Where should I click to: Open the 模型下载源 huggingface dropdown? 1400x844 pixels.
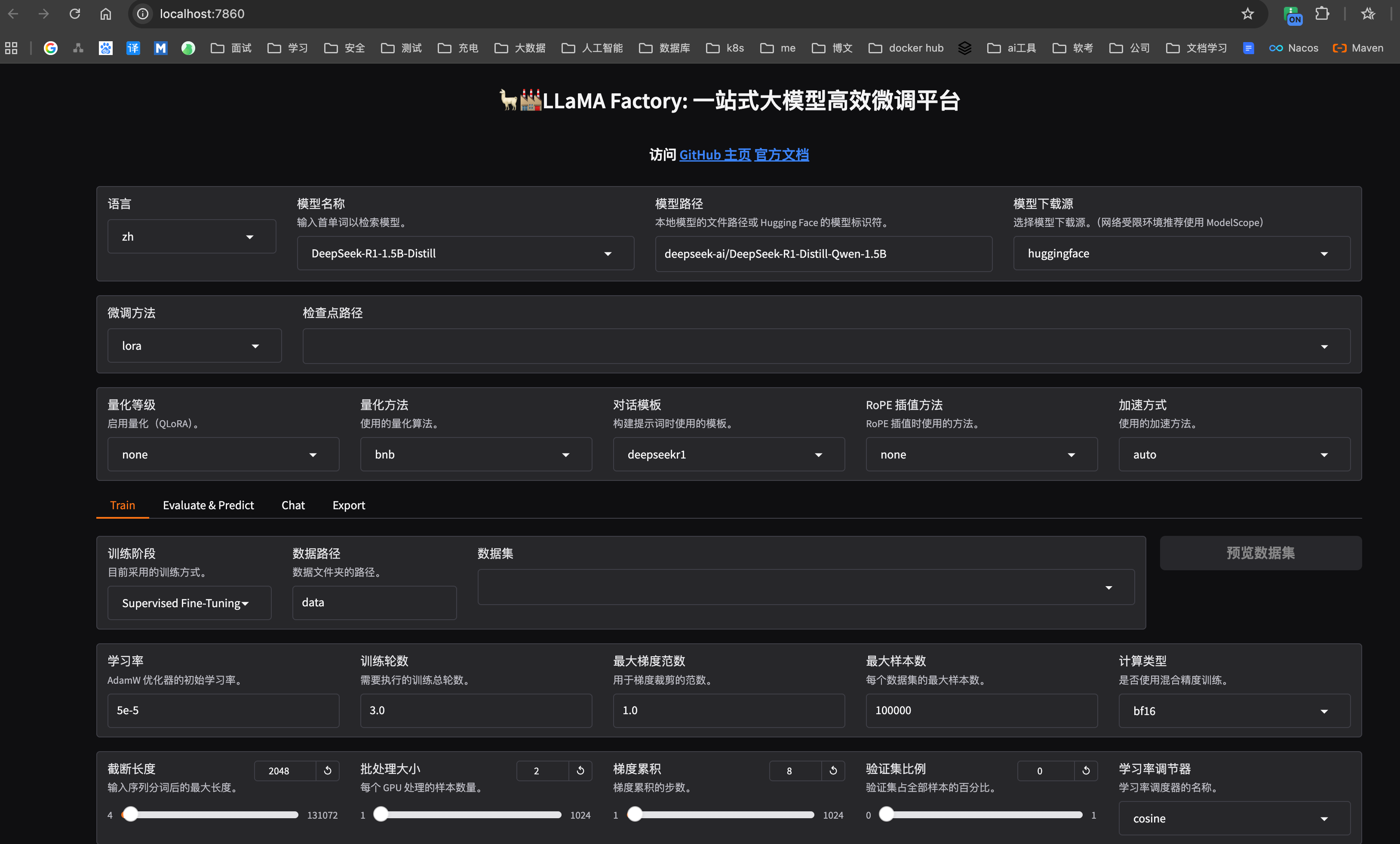1182,253
